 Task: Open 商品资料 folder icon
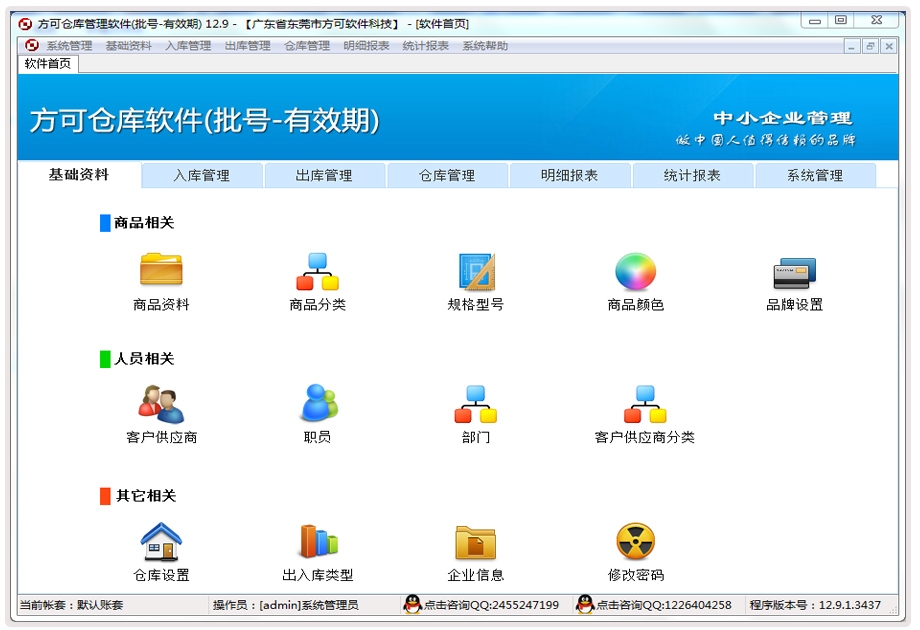161,270
